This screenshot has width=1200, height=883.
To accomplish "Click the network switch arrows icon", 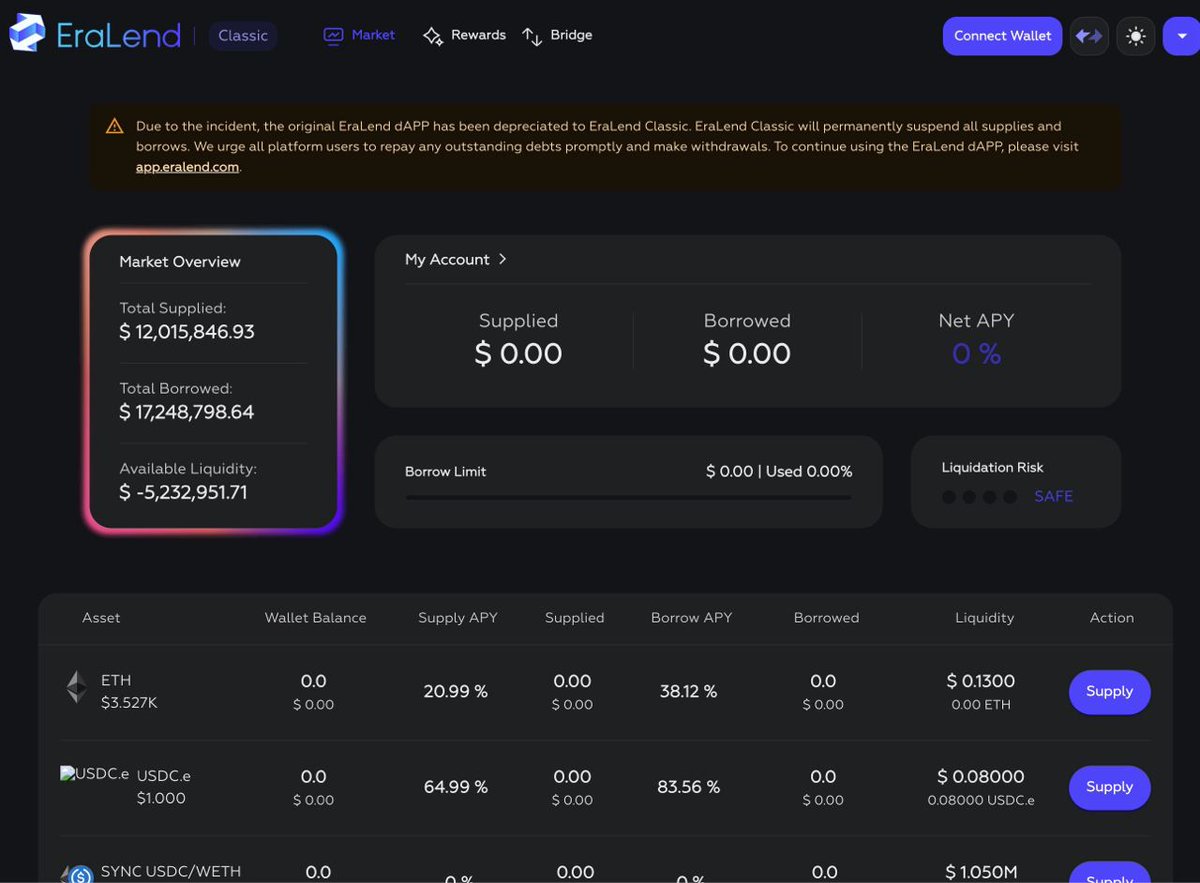I will click(1088, 36).
